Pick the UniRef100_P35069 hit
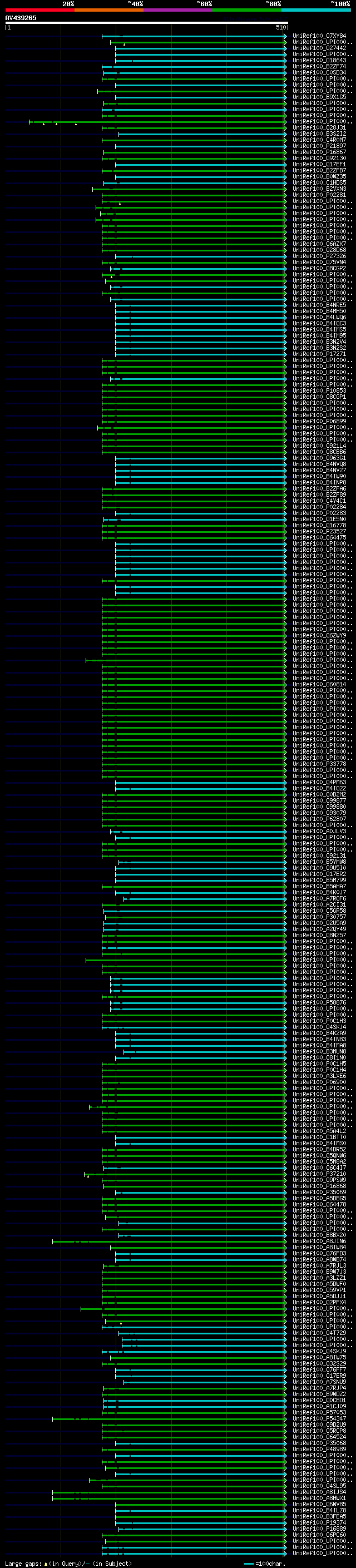Viewport: 356px width, 1568px height. click(x=319, y=1193)
